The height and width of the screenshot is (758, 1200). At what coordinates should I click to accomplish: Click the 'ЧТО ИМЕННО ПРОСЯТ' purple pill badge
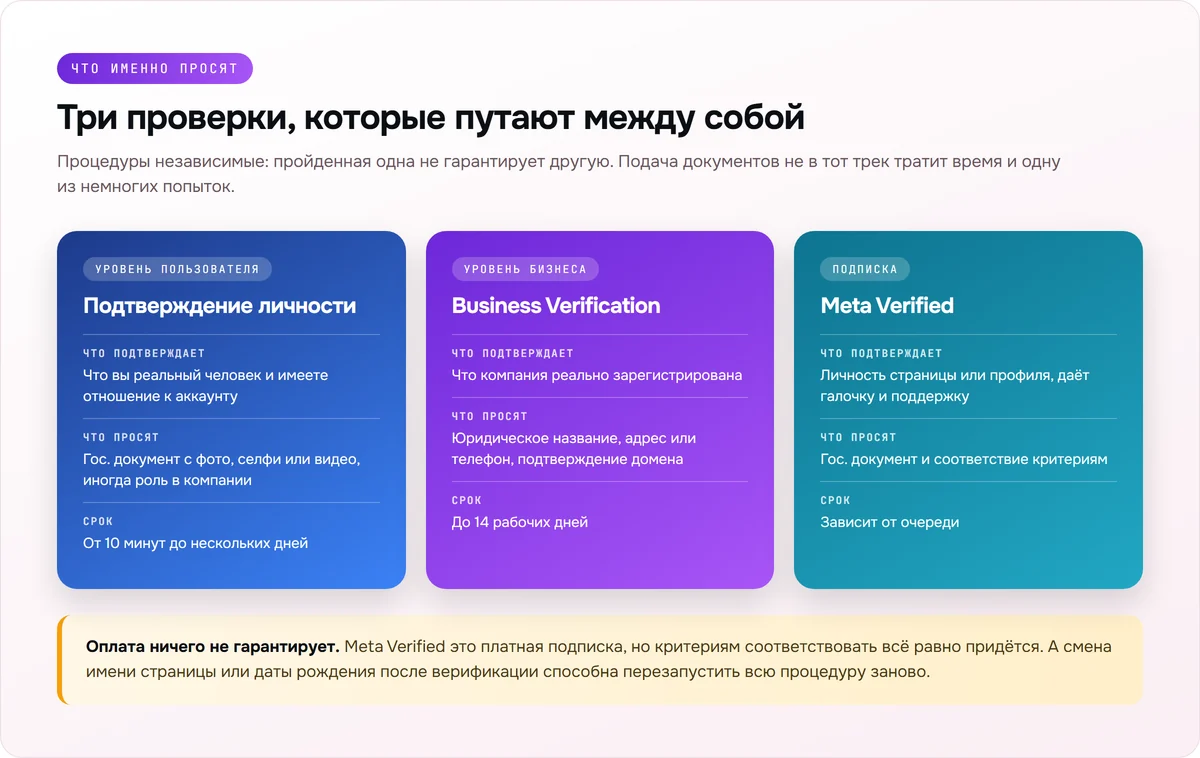point(155,69)
